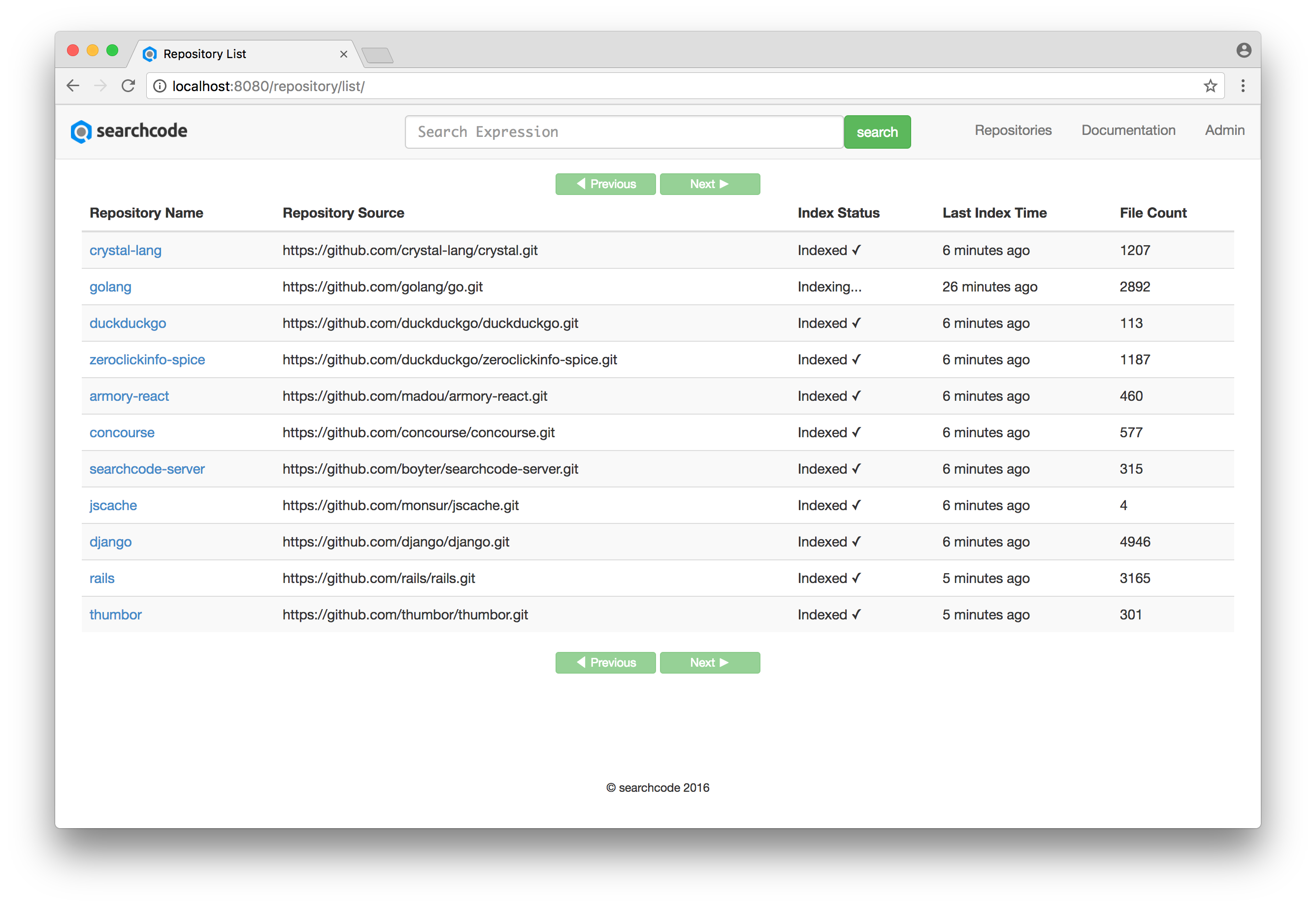This screenshot has height=907, width=1316.
Task: Reload the page
Action: coord(129,86)
